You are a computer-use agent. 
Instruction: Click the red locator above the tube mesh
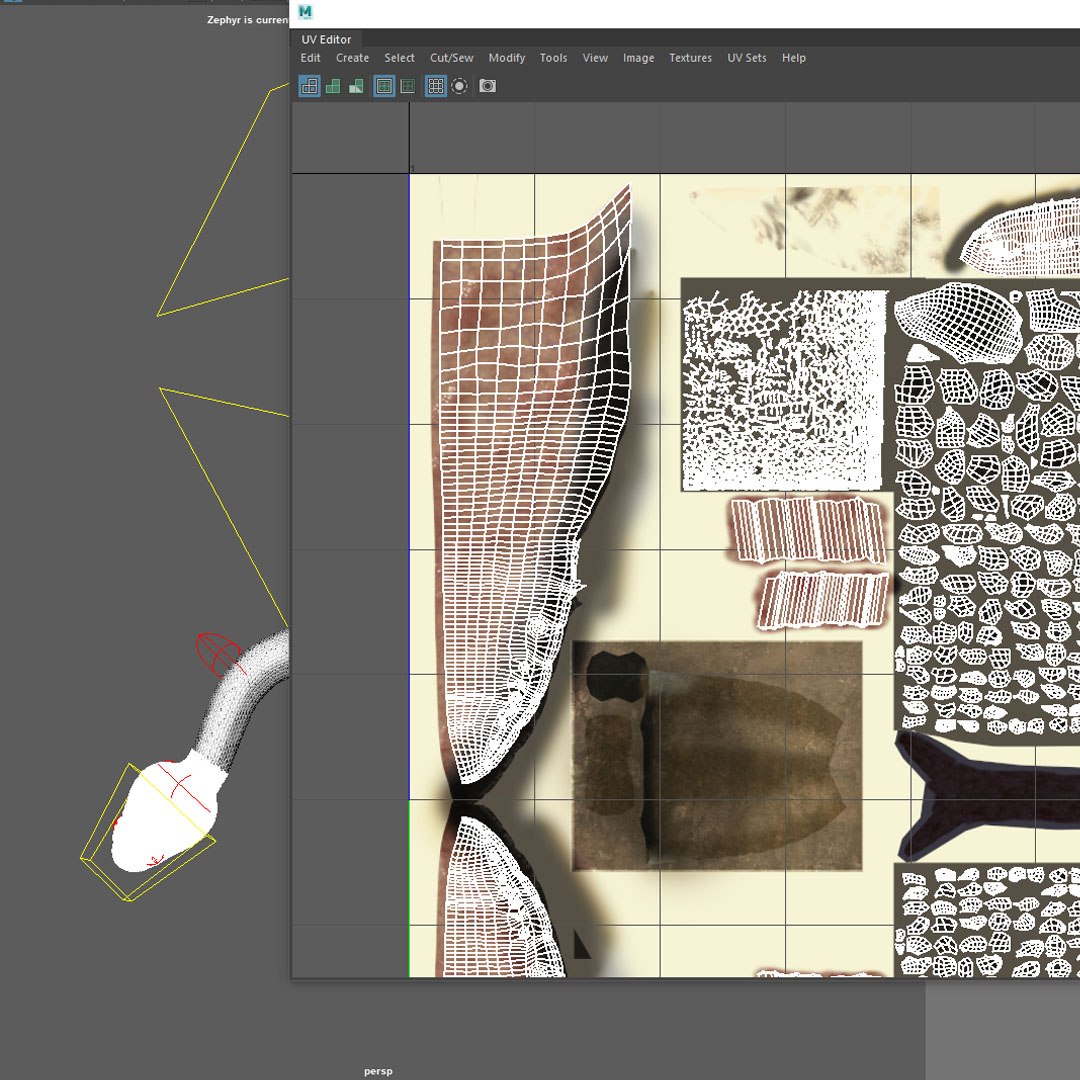coord(219,654)
